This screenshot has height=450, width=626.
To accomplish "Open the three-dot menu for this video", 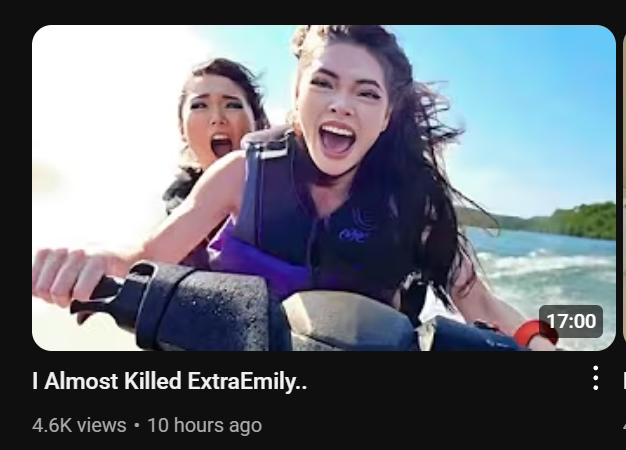I will 595,378.
